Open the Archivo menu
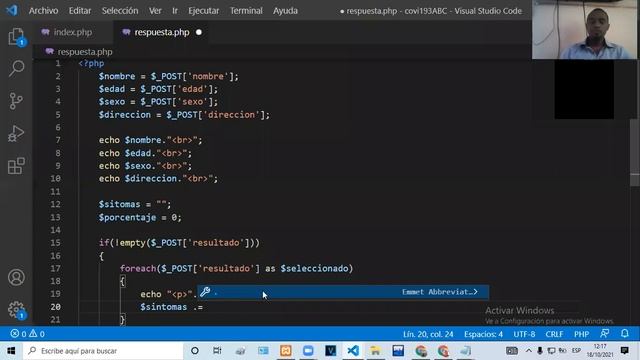The width and height of the screenshot is (640, 360). [43, 11]
